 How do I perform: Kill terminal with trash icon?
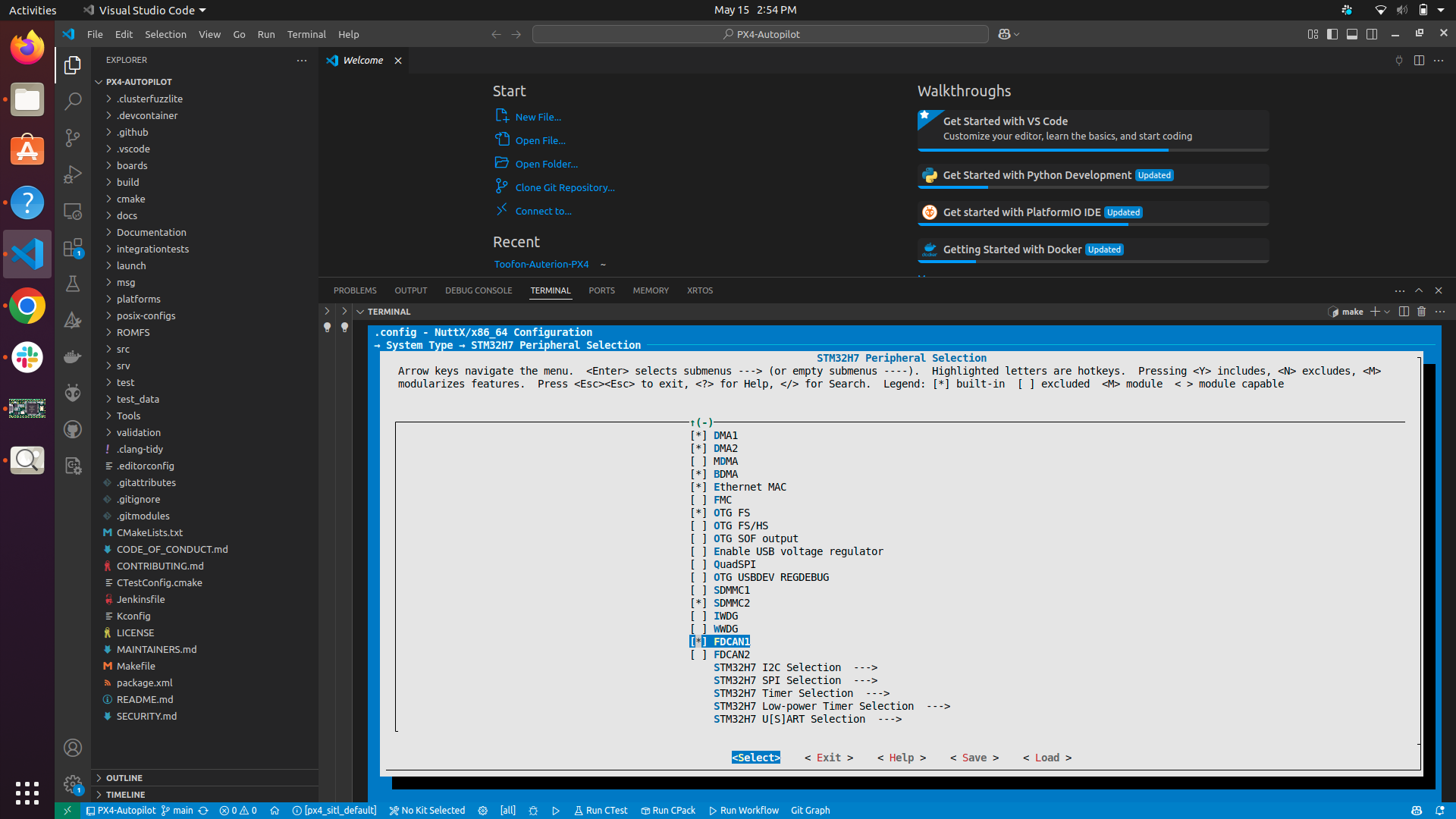pyautogui.click(x=1422, y=312)
